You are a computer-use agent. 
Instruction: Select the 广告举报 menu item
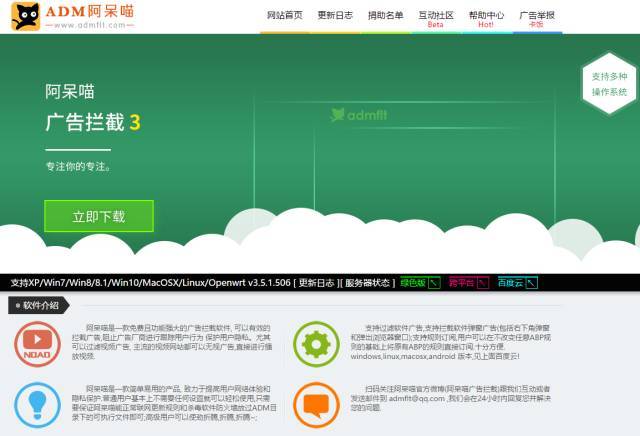(537, 19)
